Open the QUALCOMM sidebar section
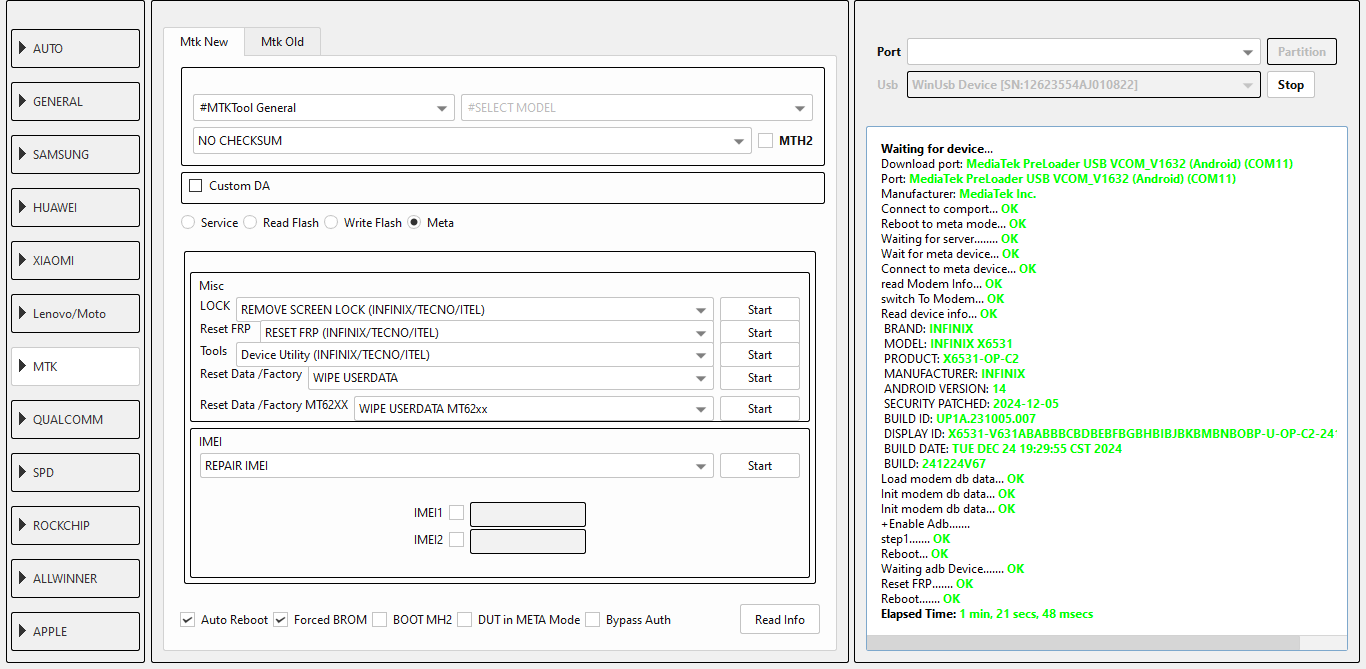The image size is (1366, 669). 75,419
